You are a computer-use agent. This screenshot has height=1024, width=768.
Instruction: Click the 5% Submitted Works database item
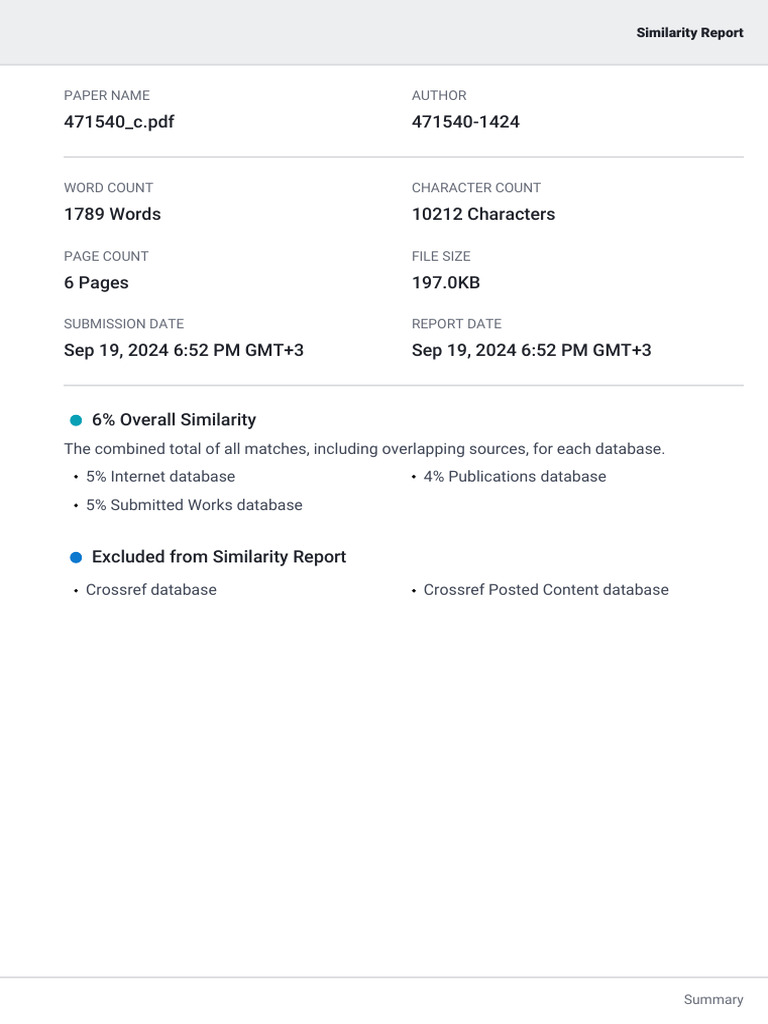click(194, 505)
